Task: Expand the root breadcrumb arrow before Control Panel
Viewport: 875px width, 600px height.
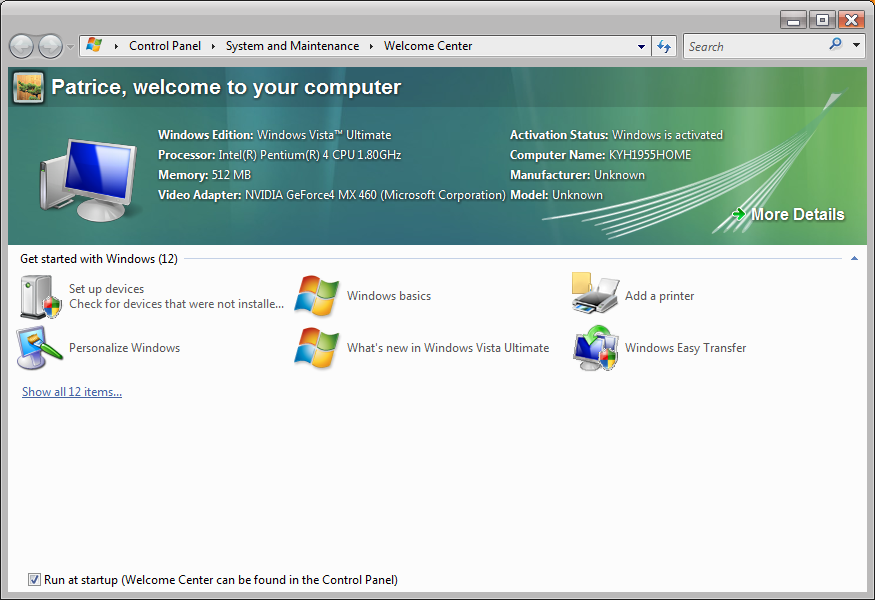Action: click(x=116, y=46)
